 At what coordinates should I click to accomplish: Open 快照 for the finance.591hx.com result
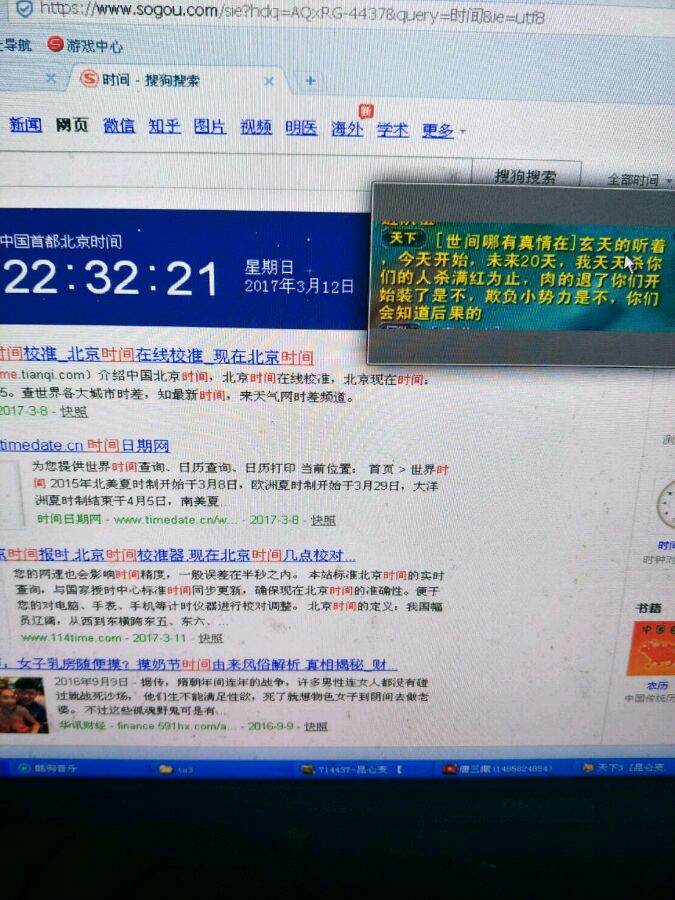point(316,726)
